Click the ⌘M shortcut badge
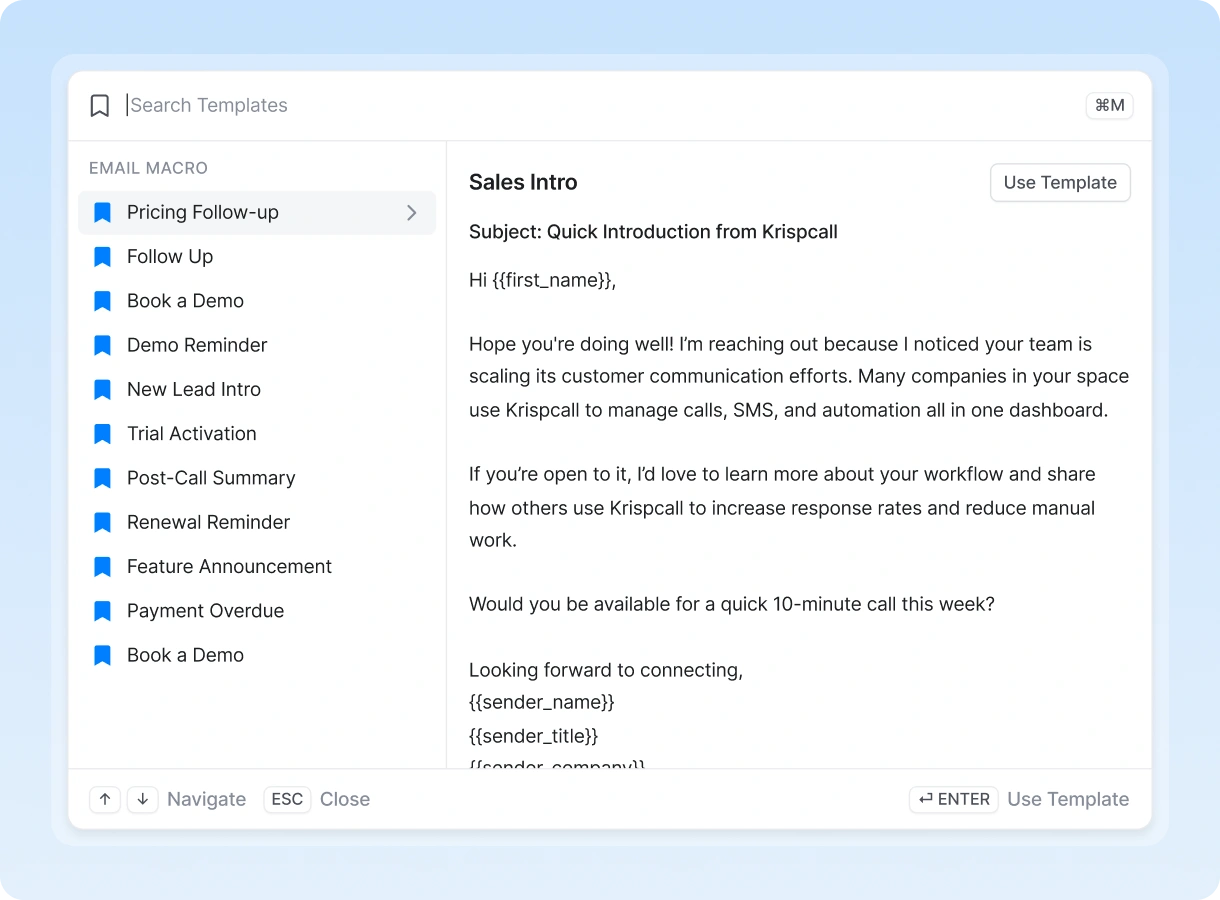 click(x=1109, y=106)
